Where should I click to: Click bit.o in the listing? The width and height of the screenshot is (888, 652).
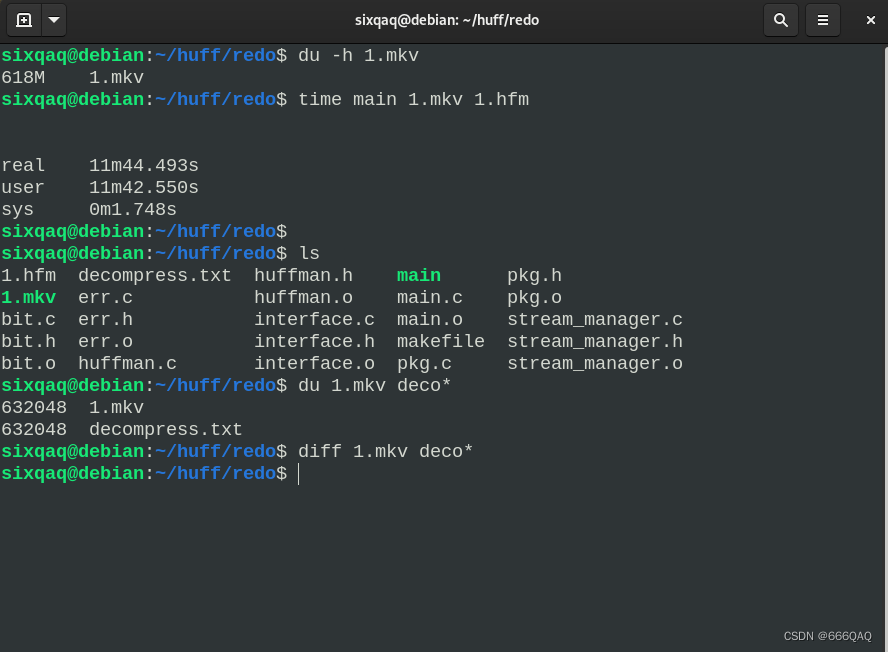[28, 363]
